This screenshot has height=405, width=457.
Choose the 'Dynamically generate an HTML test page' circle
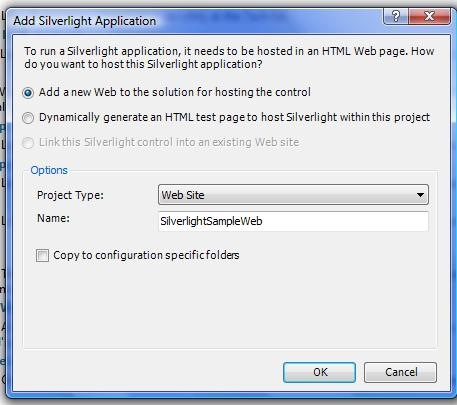tap(28, 118)
